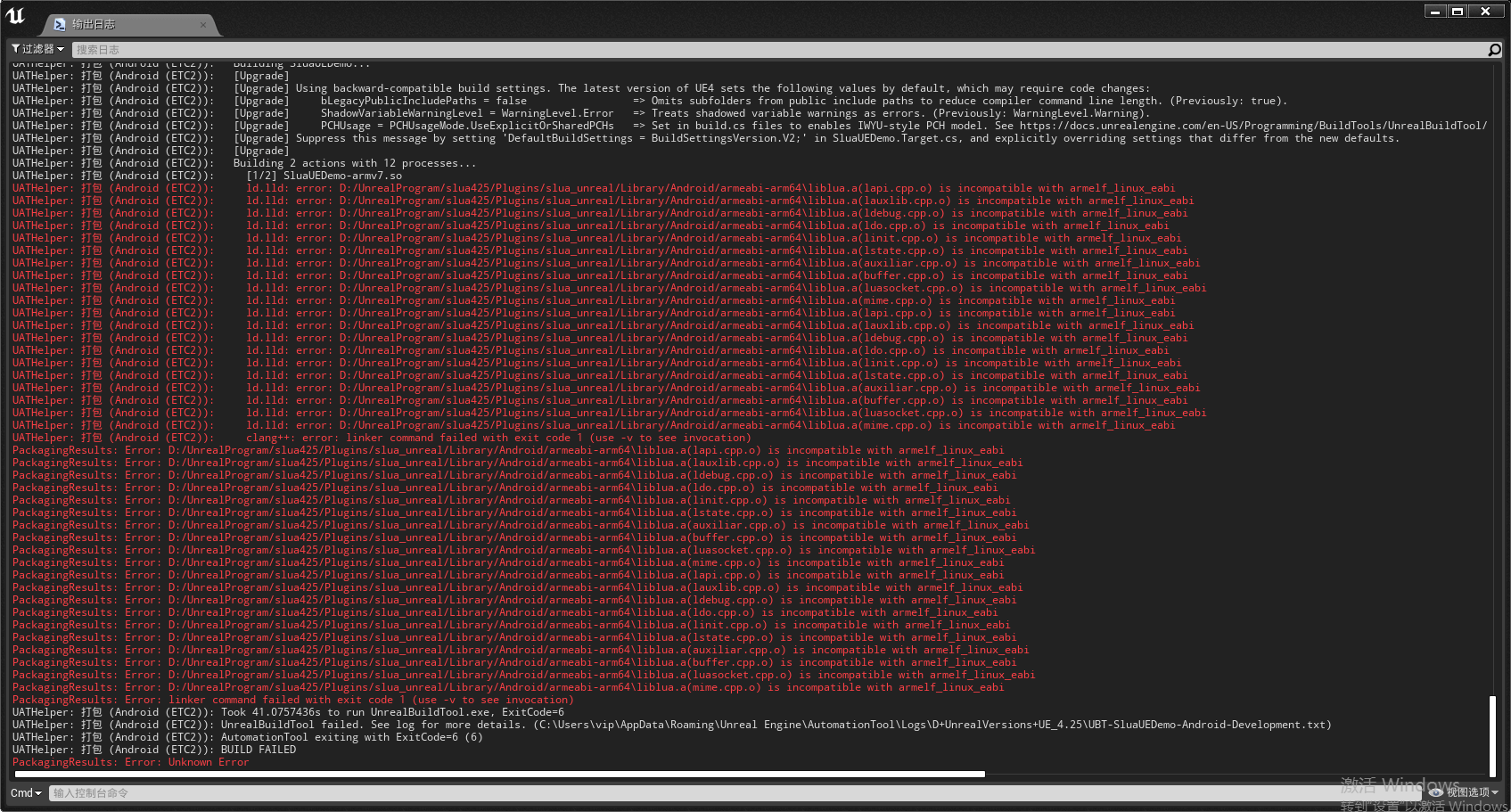Open the Cmd console mode dropdown

pos(26,793)
